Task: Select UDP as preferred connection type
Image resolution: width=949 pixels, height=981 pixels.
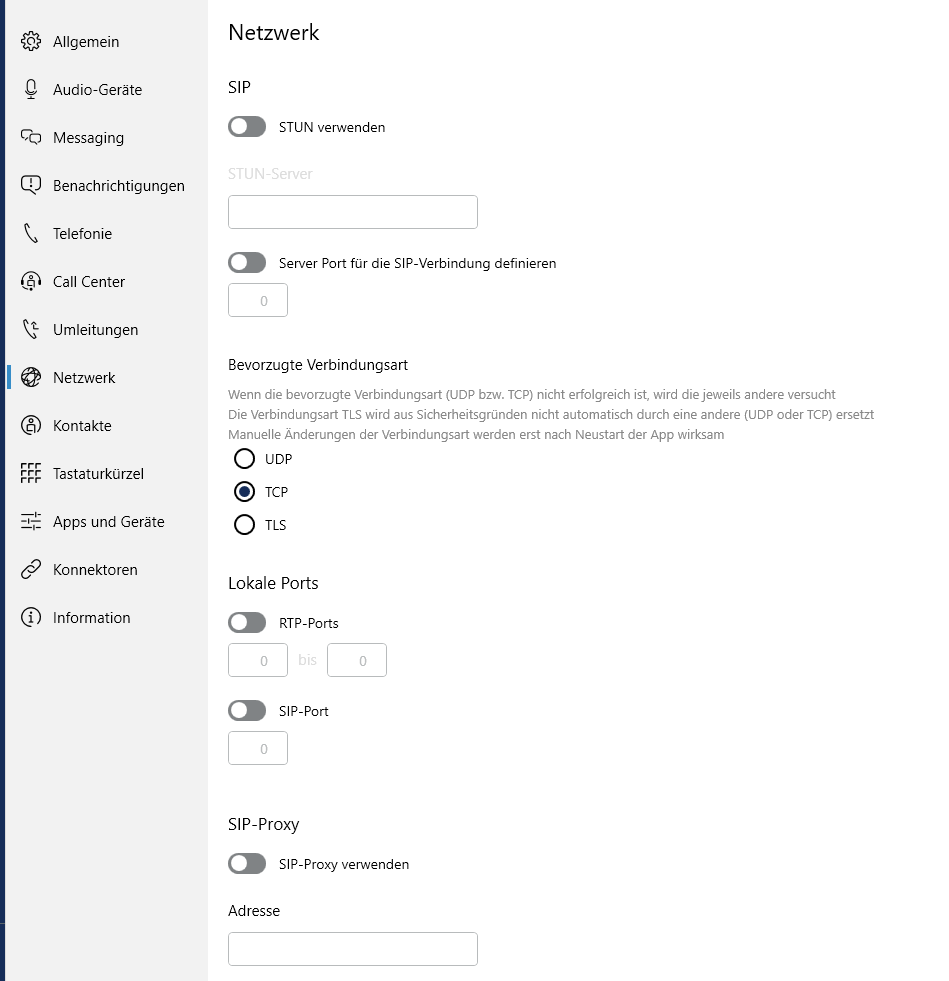Action: [x=245, y=459]
